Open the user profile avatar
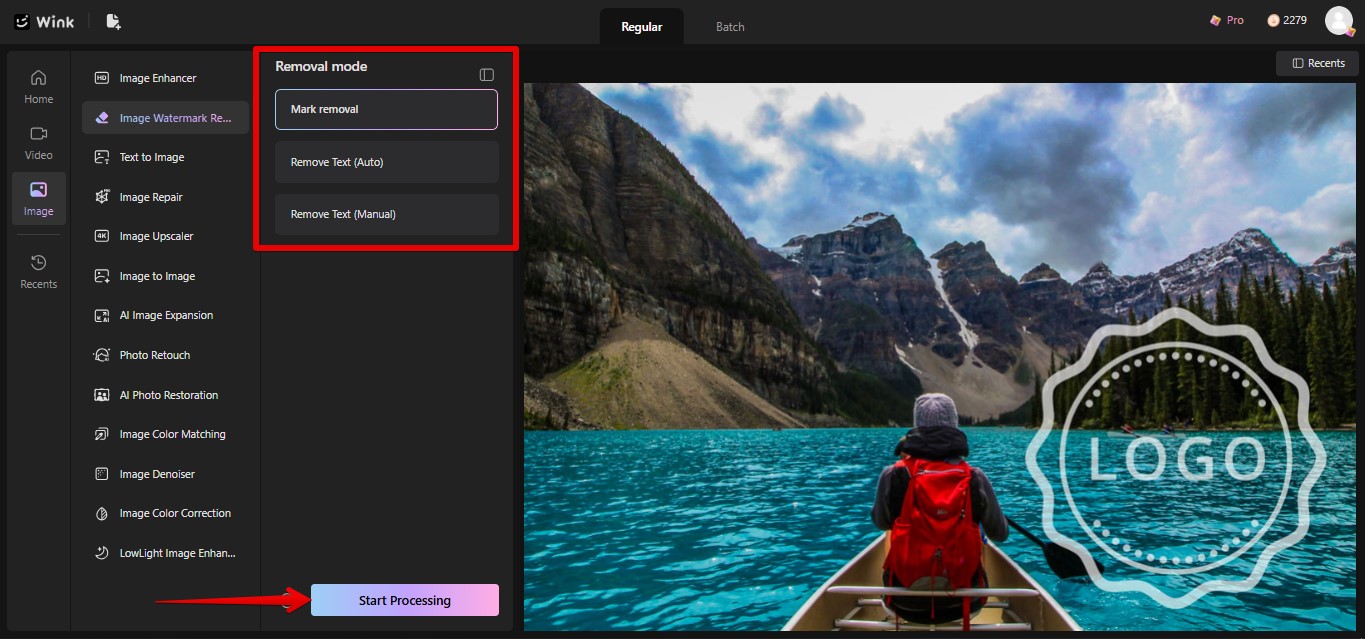This screenshot has height=639, width=1365. 1339,20
